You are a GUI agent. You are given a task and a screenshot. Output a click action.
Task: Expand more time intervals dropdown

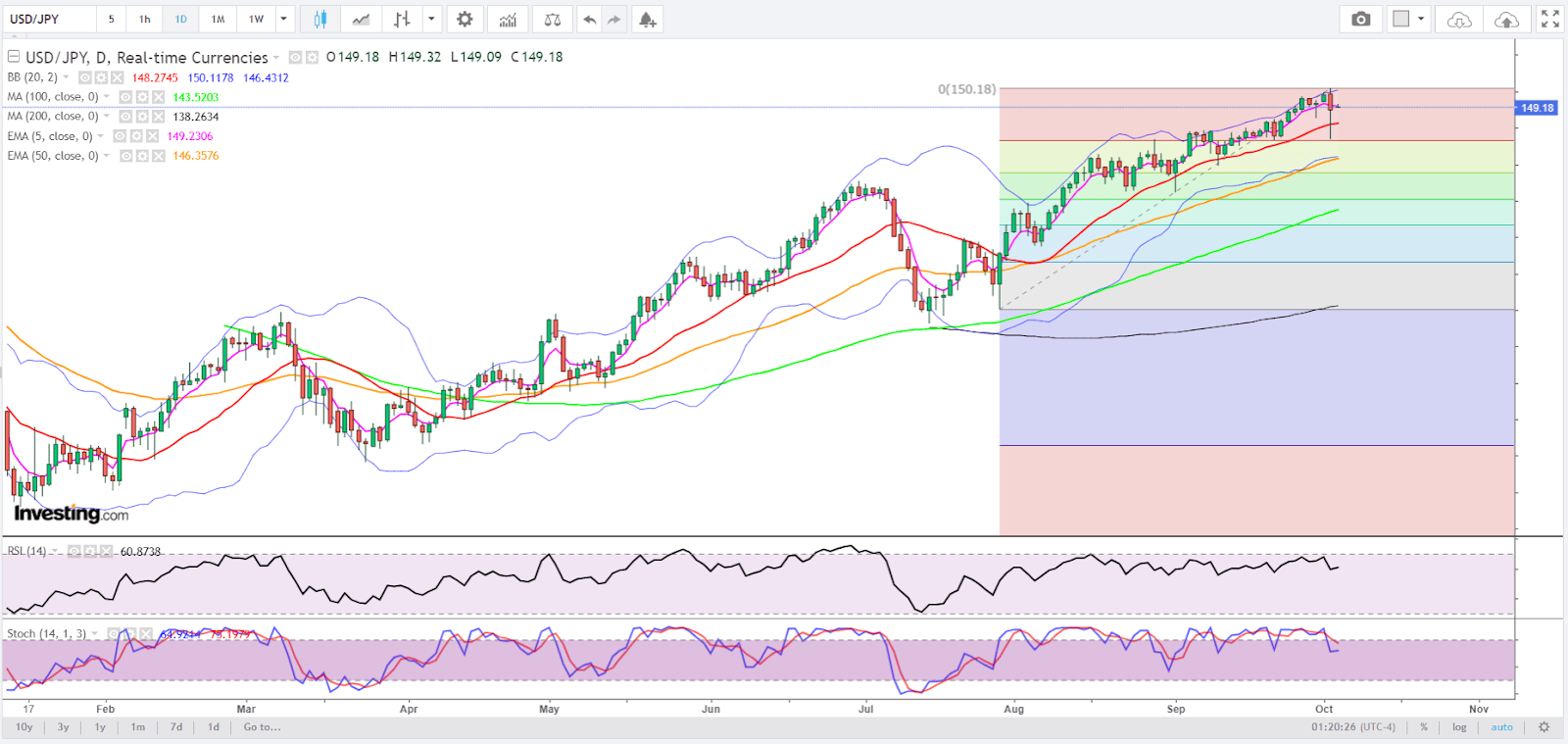click(x=284, y=19)
